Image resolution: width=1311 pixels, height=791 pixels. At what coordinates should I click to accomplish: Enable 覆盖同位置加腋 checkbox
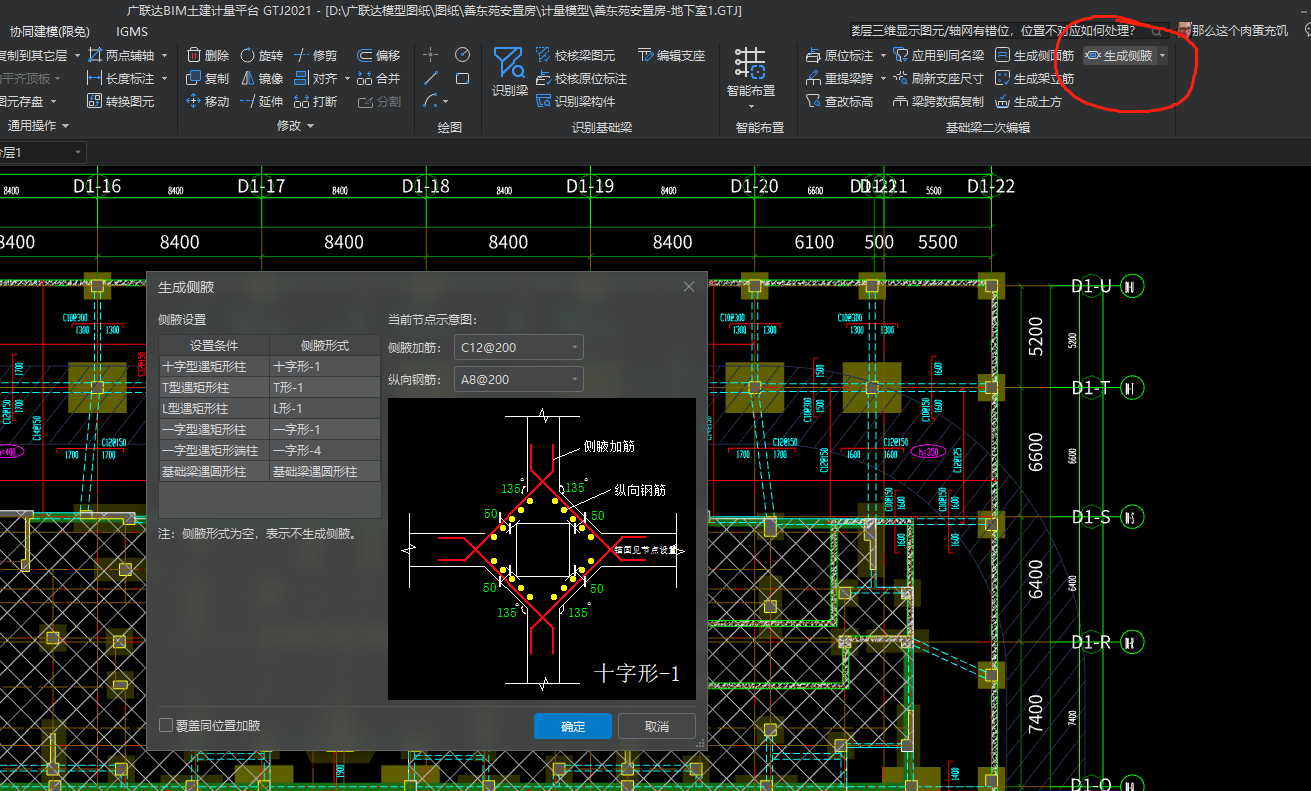(x=166, y=725)
